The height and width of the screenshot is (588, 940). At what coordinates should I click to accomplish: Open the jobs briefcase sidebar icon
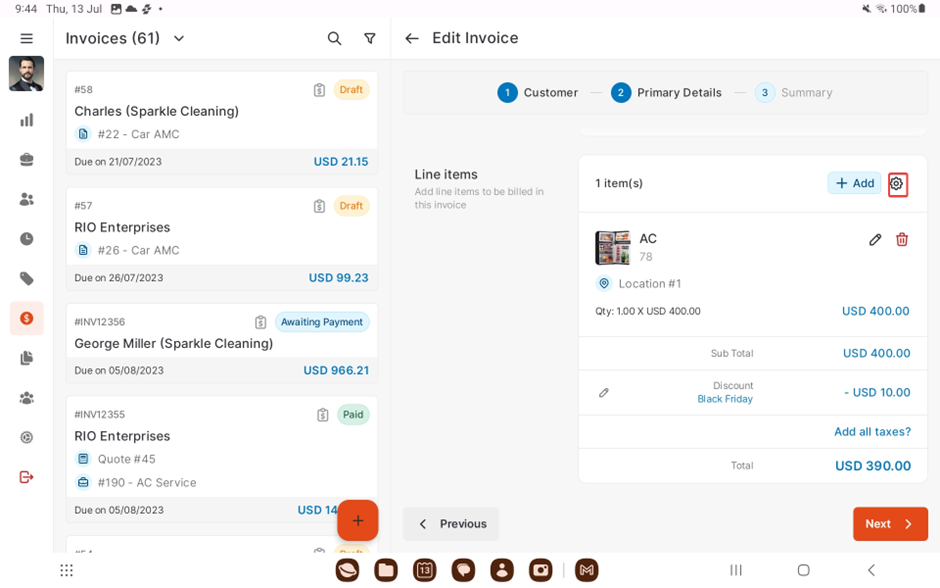pos(26,159)
